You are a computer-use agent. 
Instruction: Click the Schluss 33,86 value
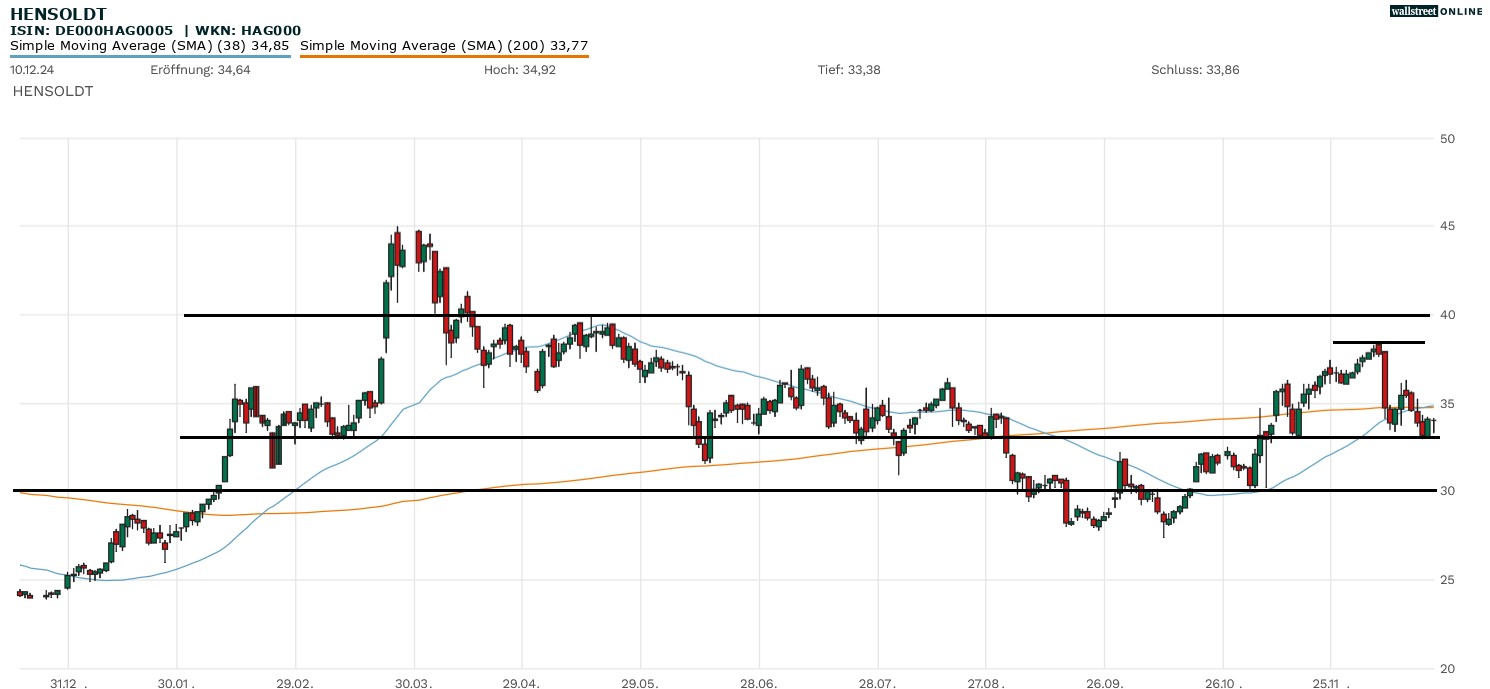coord(1195,70)
